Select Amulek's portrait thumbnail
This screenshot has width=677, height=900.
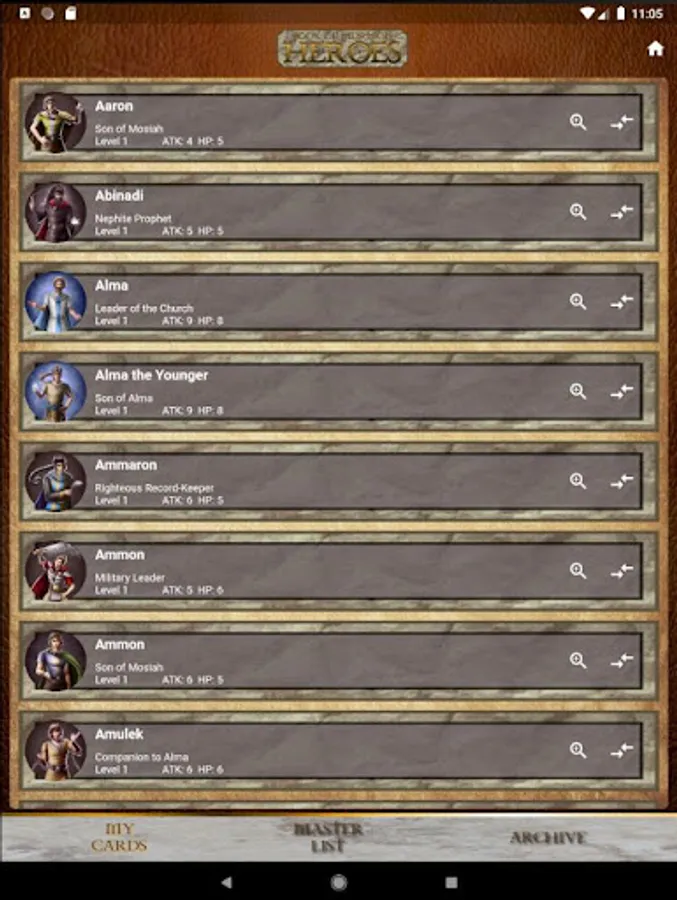[x=56, y=751]
